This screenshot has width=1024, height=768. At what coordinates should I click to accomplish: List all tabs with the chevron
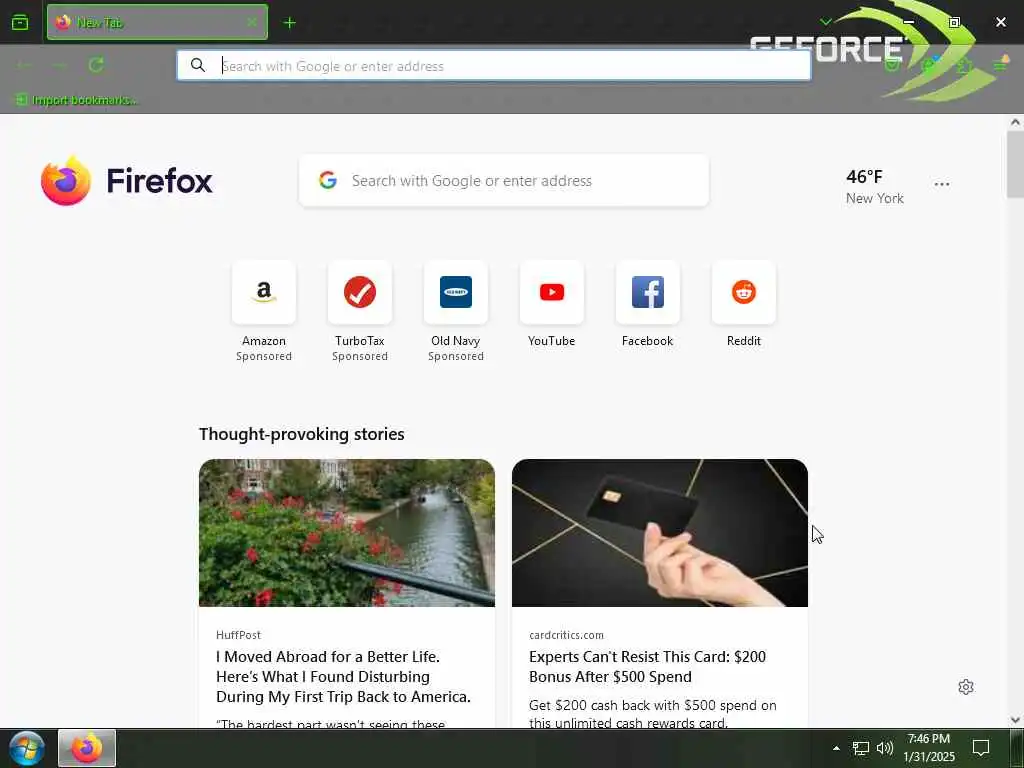(825, 22)
